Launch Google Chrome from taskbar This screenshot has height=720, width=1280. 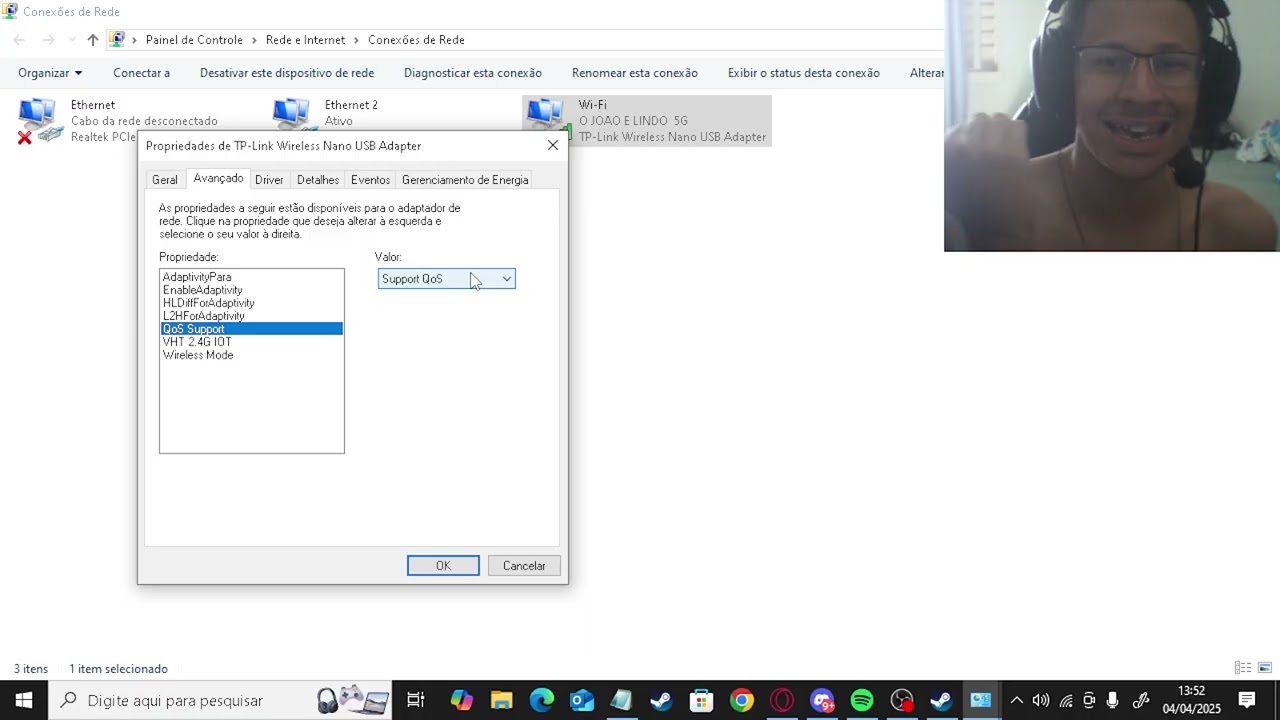point(741,700)
